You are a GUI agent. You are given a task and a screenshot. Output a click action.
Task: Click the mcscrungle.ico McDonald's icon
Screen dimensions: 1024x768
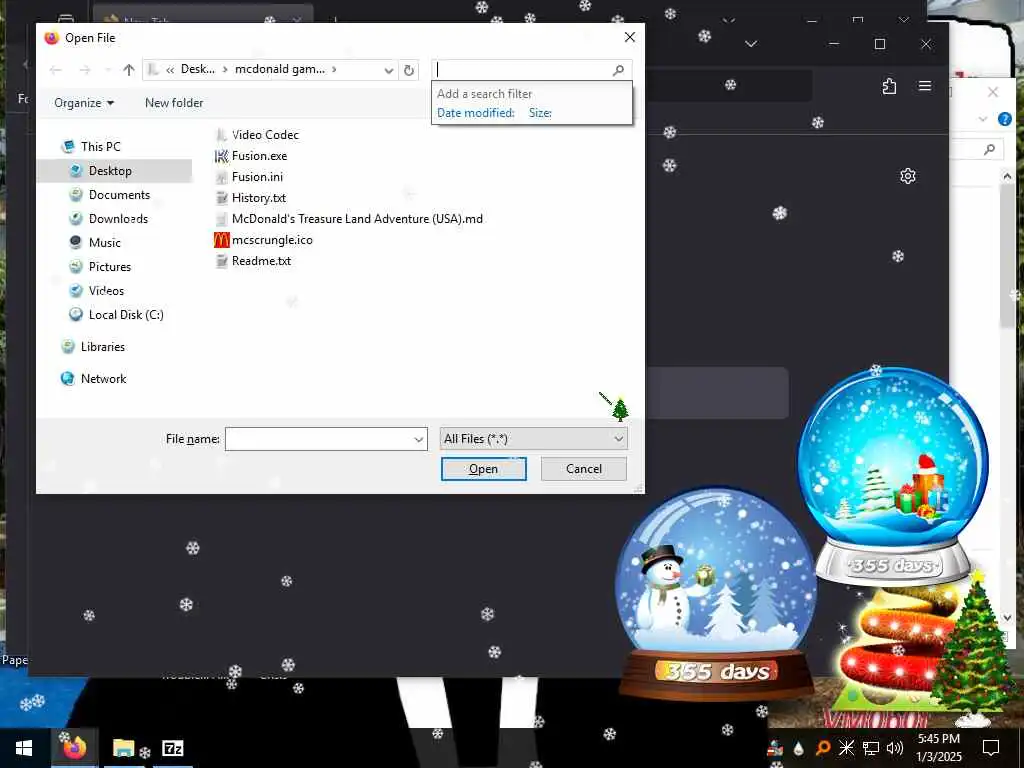(x=221, y=240)
